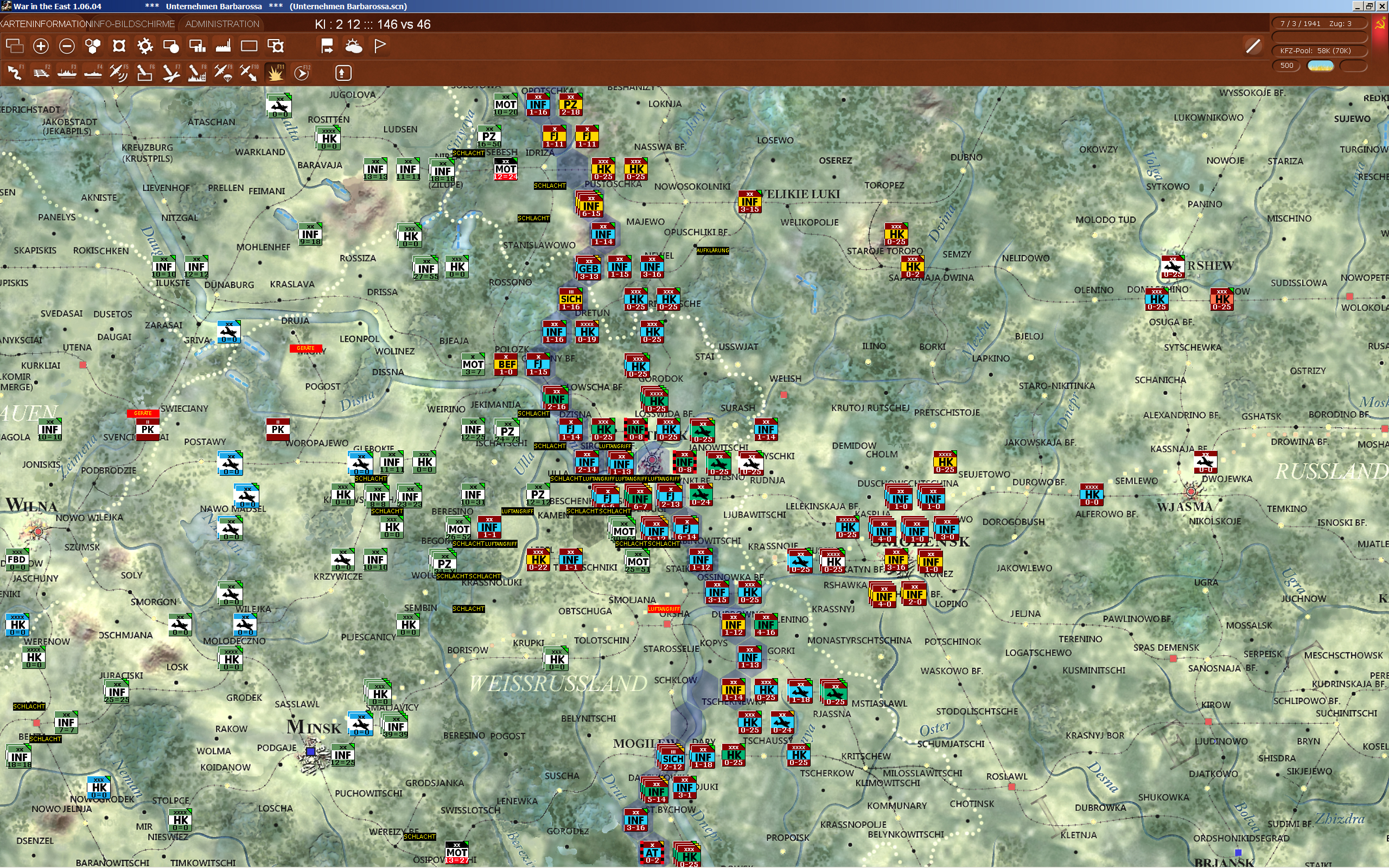Screen dimensions: 1389x868
Task: Switch to the Karteninformation tab
Action: tap(45, 24)
